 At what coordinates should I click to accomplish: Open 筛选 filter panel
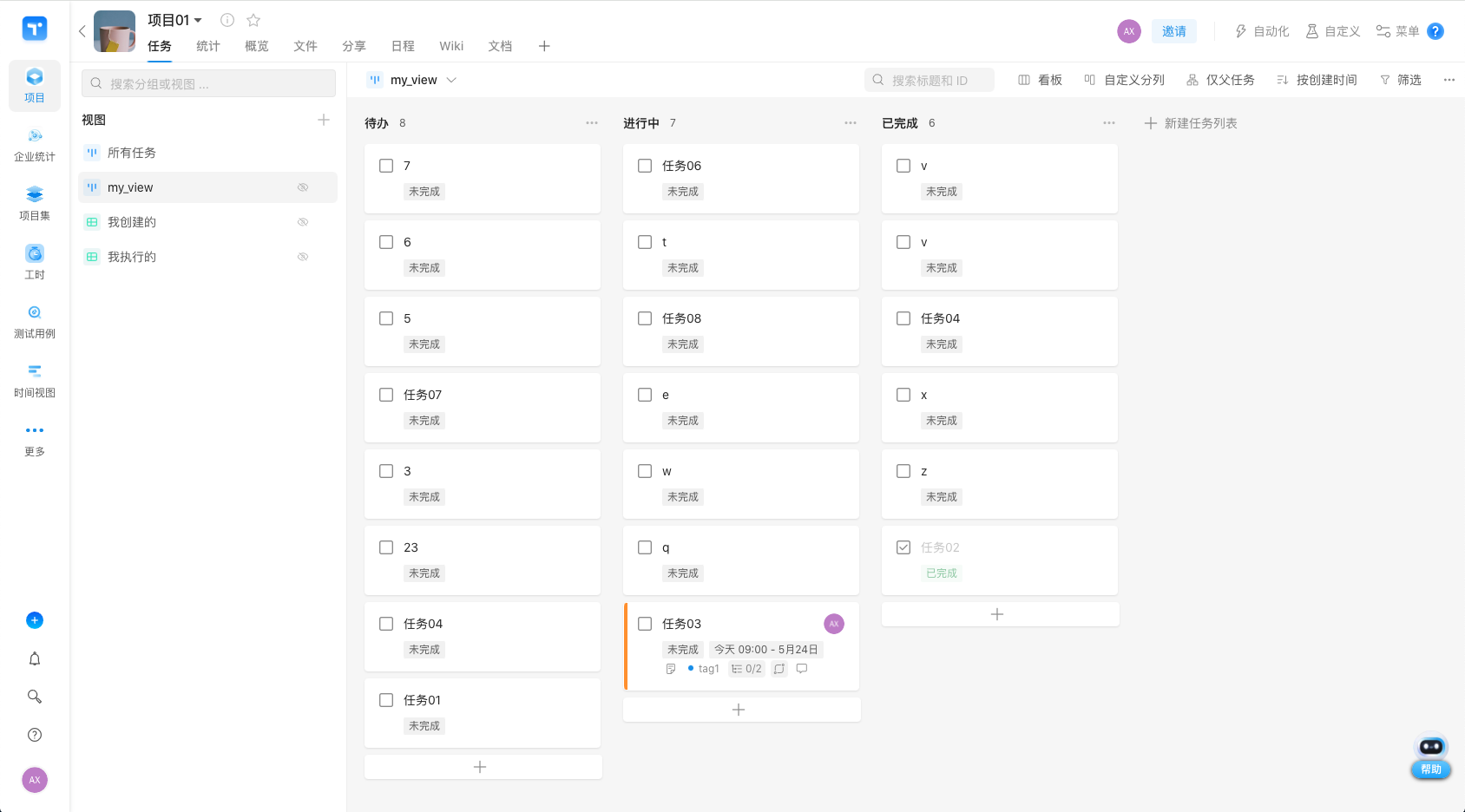[x=1401, y=80]
